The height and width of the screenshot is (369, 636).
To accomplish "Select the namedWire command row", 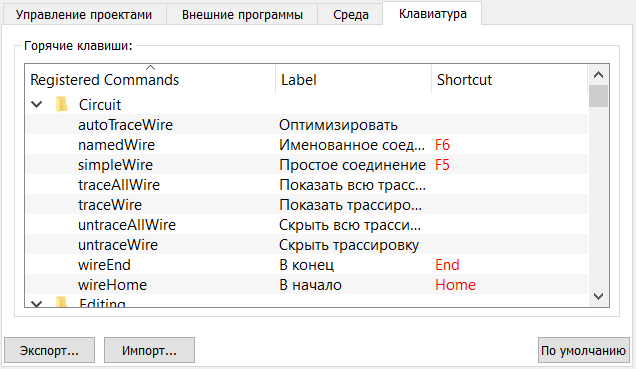I will click(x=307, y=145).
